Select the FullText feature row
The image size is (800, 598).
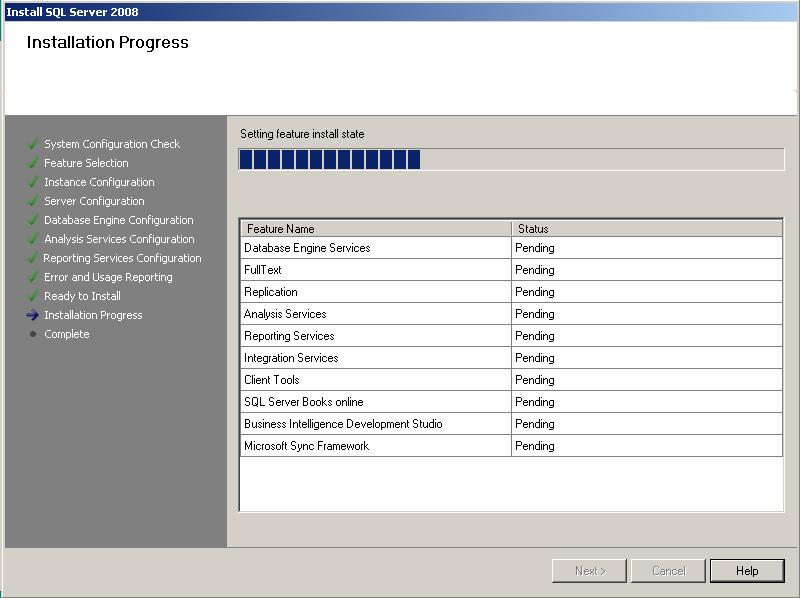[x=511, y=270]
